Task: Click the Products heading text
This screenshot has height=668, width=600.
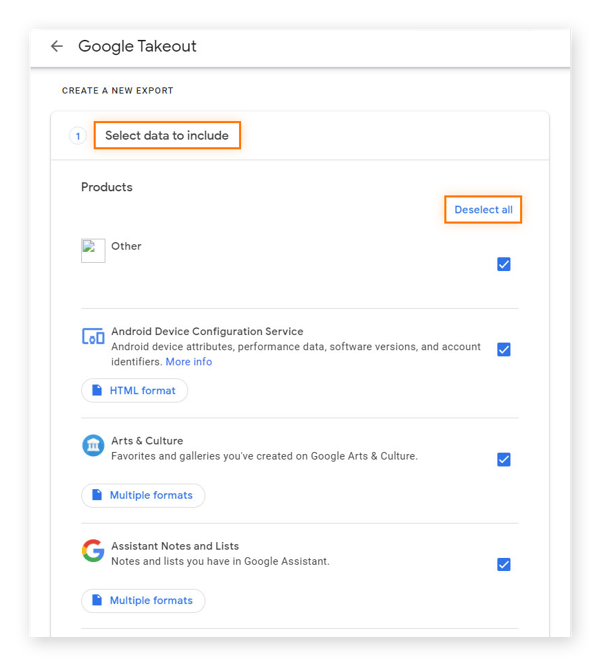Action: tap(107, 187)
